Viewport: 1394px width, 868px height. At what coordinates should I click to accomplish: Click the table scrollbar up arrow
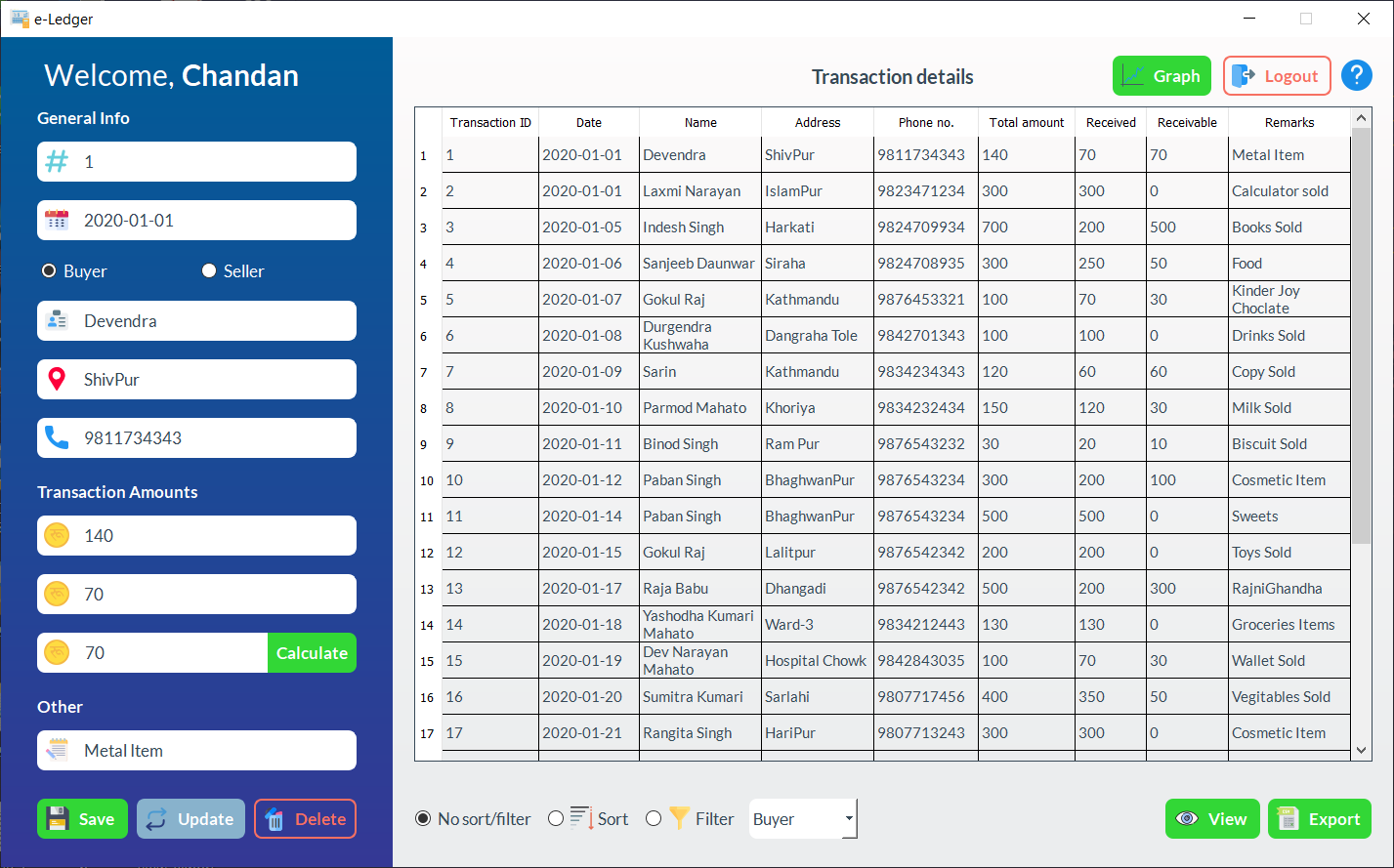coord(1362,119)
